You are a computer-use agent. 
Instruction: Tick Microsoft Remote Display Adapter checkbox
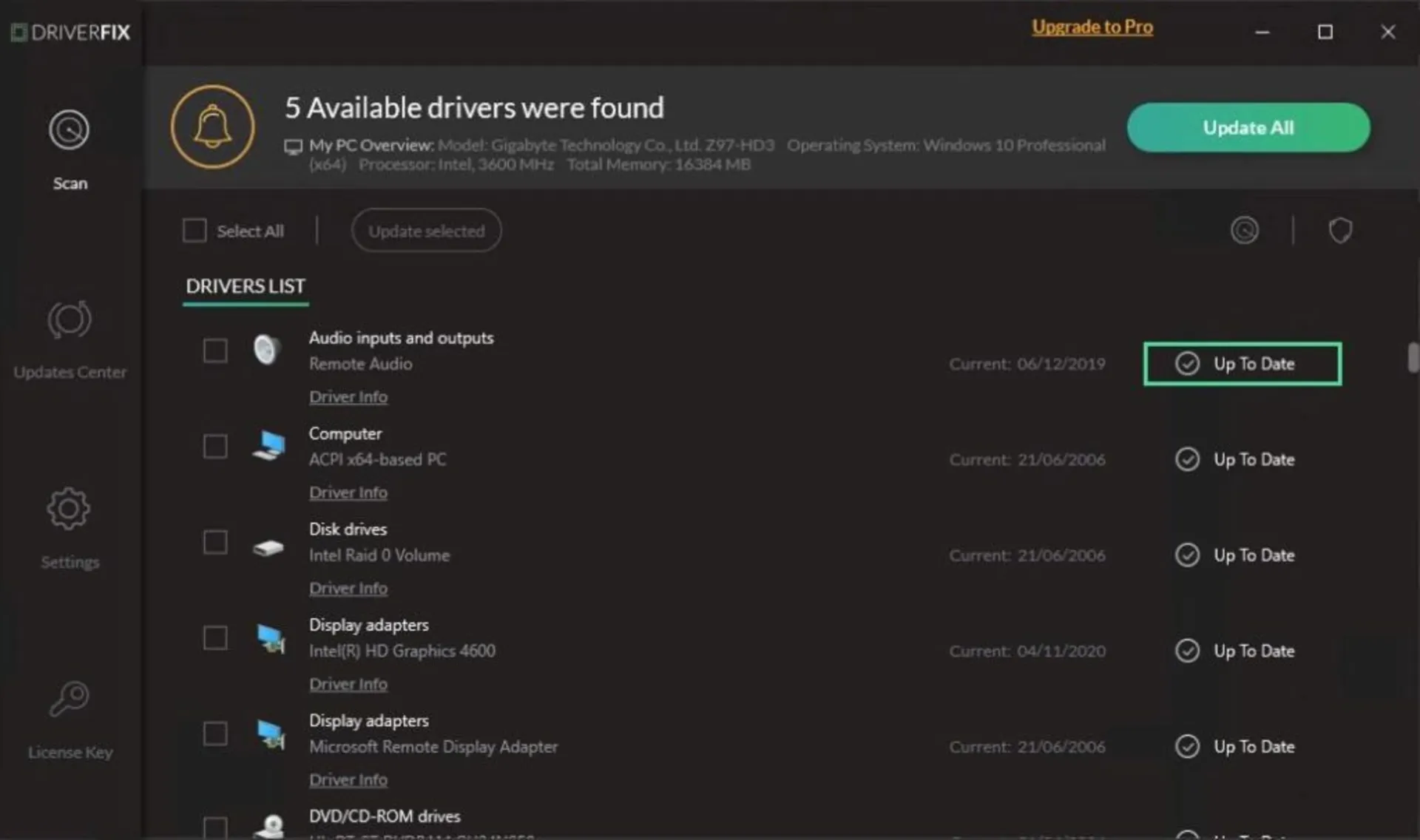pyautogui.click(x=215, y=734)
